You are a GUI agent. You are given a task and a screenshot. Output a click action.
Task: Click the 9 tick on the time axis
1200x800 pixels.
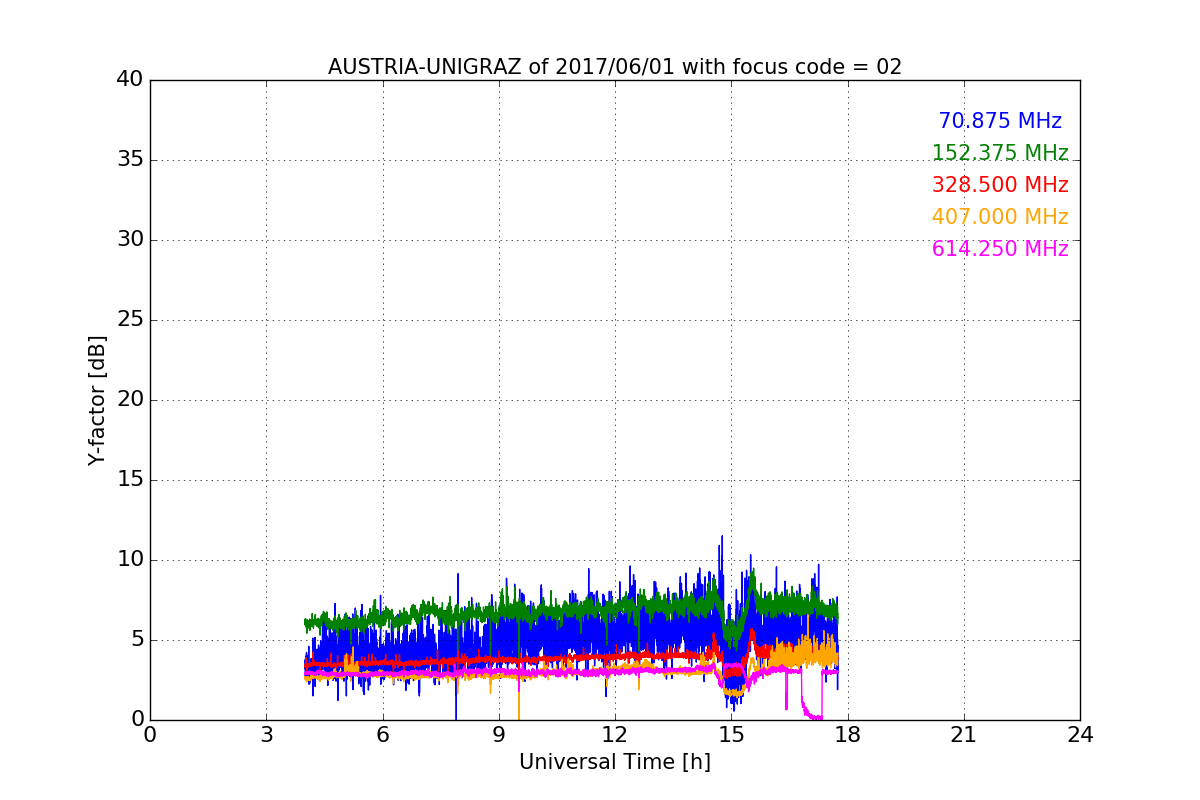tap(498, 735)
